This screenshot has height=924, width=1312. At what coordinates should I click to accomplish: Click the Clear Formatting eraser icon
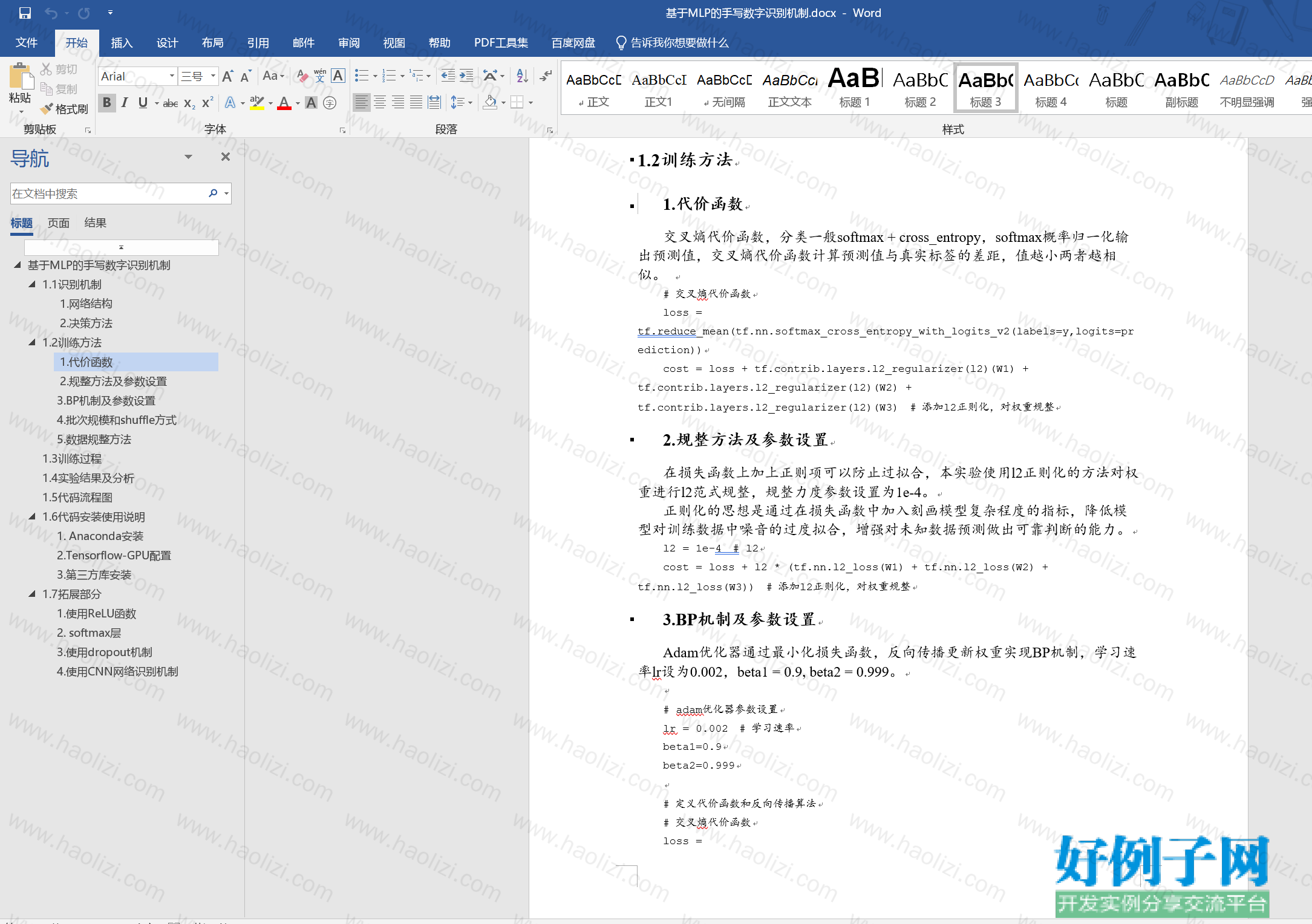[x=302, y=76]
